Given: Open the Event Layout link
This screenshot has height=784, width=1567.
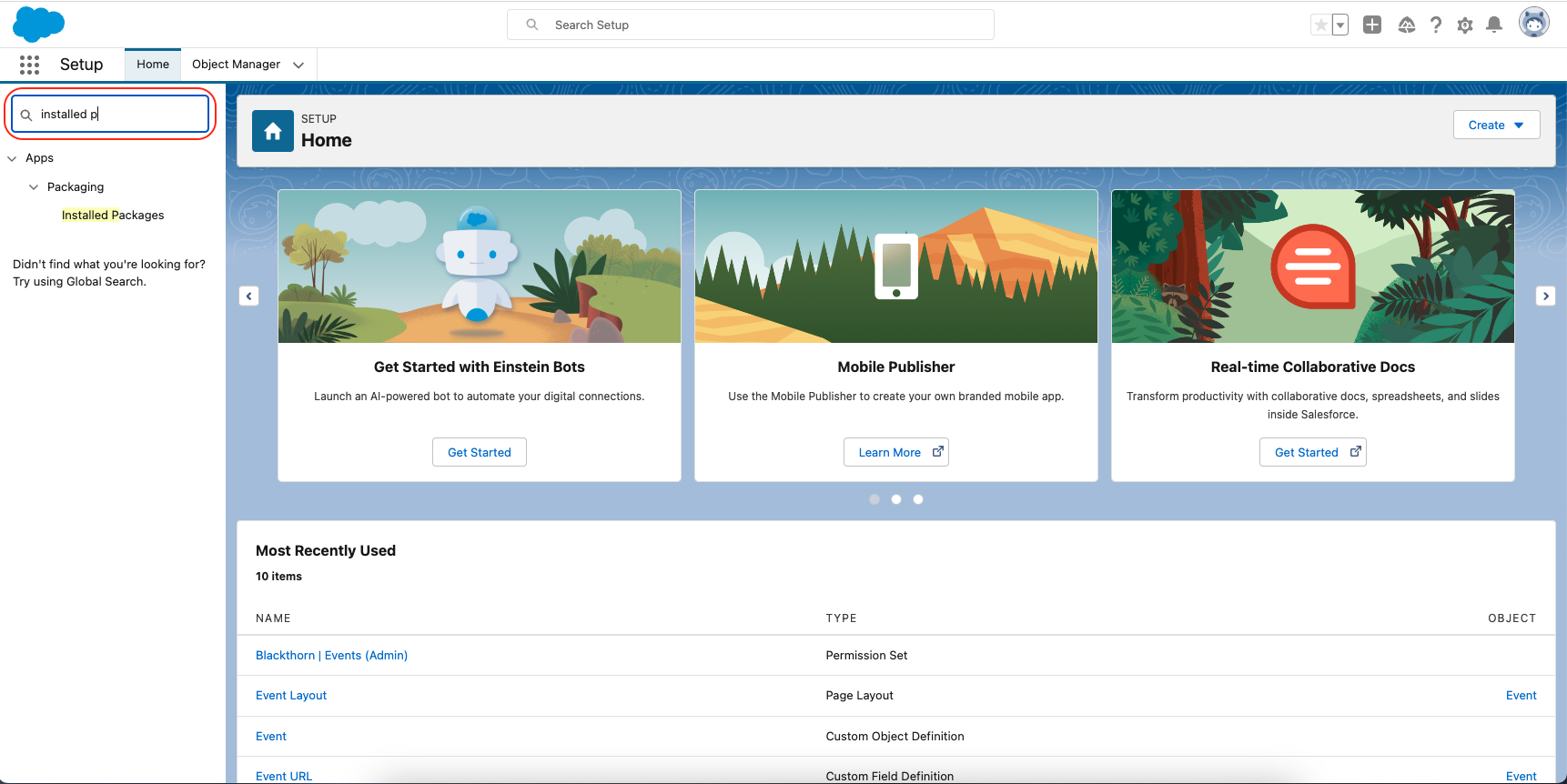Looking at the screenshot, I should click(291, 696).
